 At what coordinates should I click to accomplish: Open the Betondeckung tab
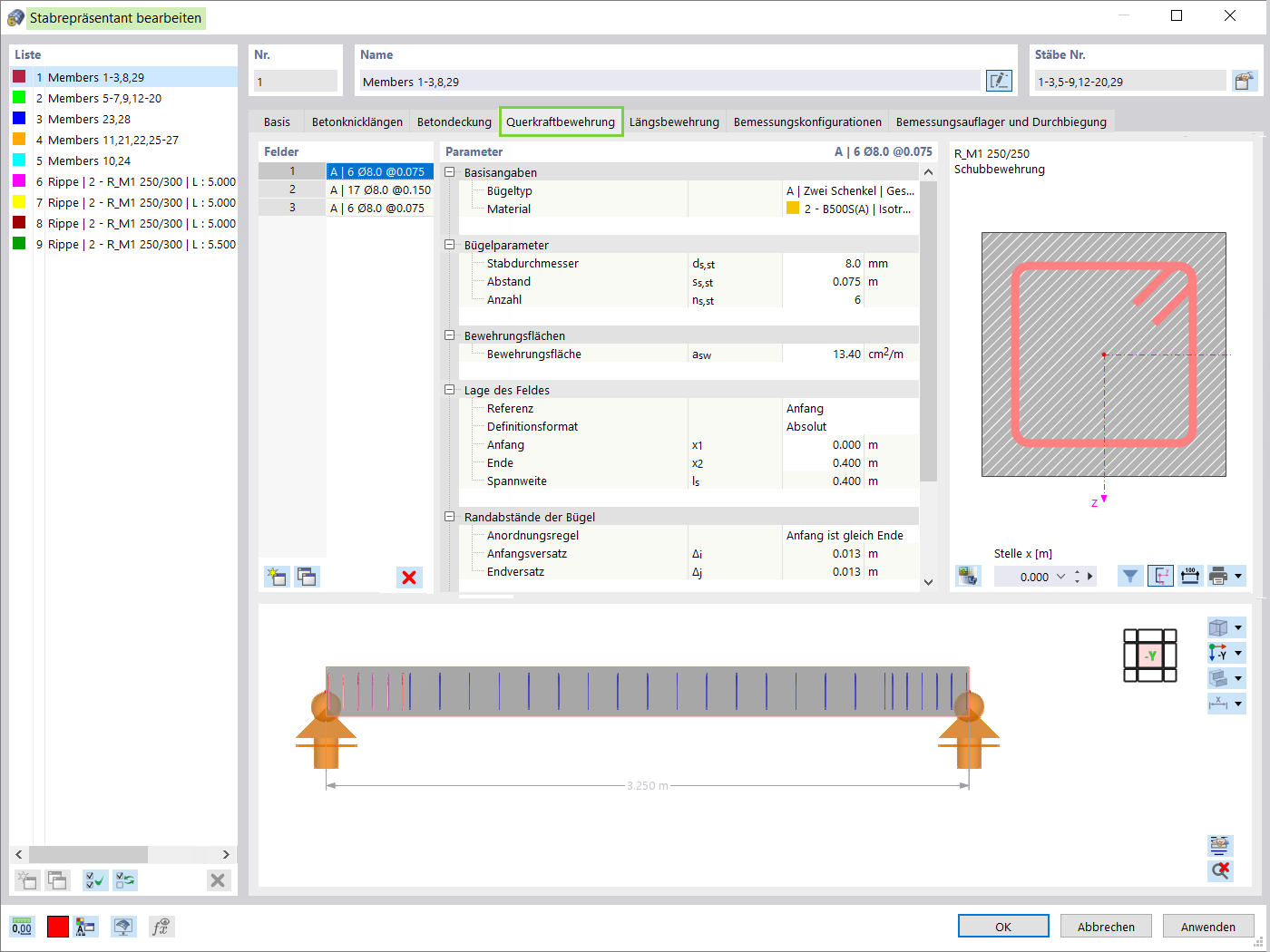454,121
